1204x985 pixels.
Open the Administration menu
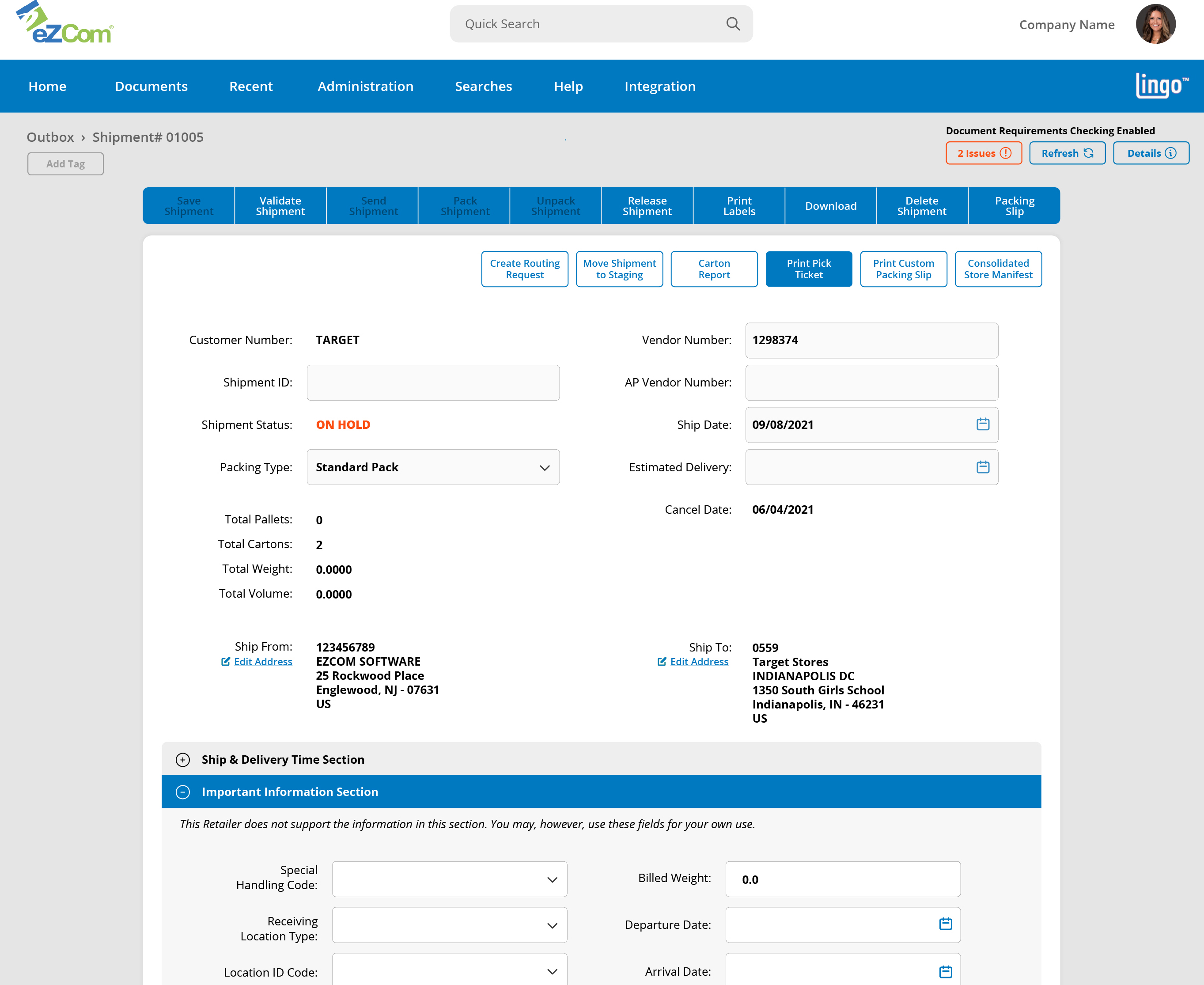pyautogui.click(x=365, y=86)
